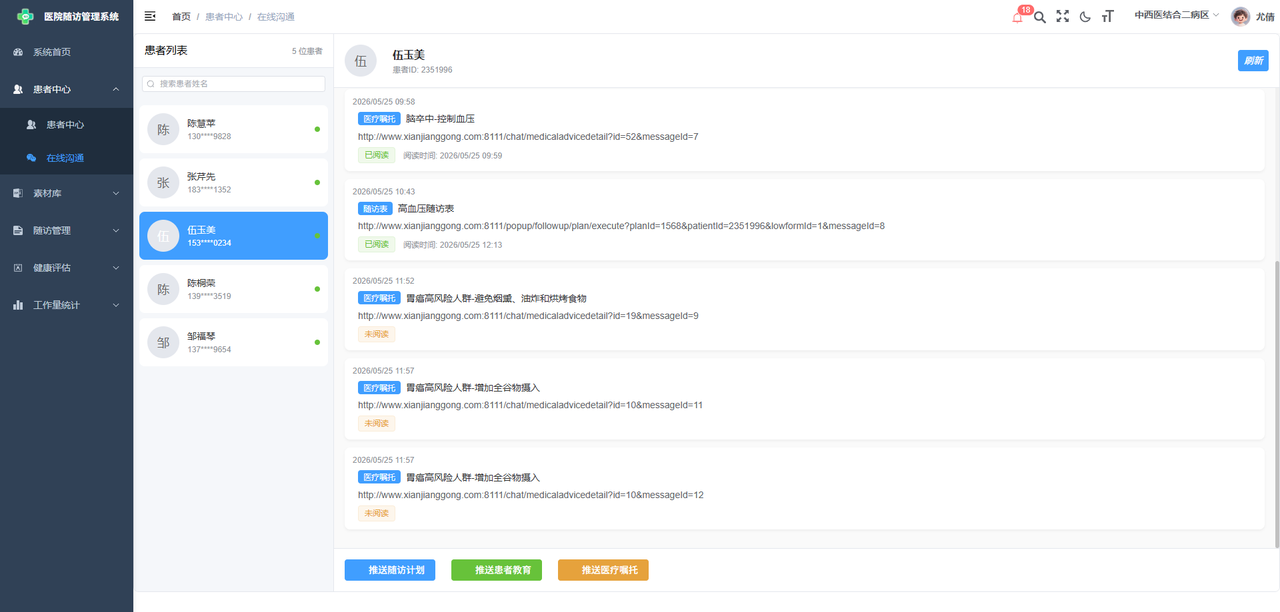Open link with messageId=12

(531, 495)
